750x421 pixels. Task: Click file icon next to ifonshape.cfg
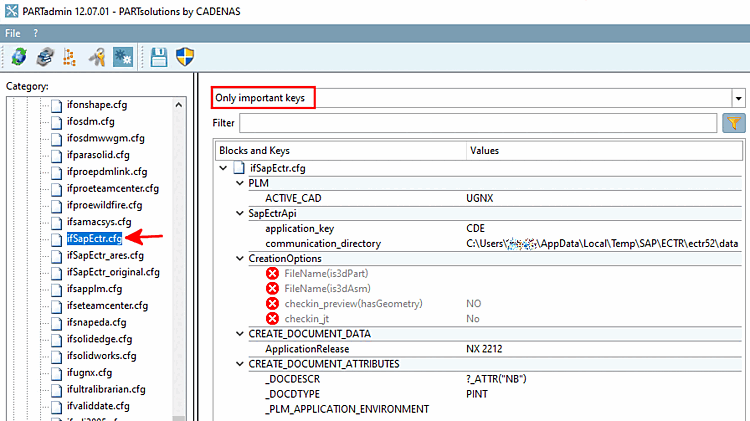tap(56, 105)
